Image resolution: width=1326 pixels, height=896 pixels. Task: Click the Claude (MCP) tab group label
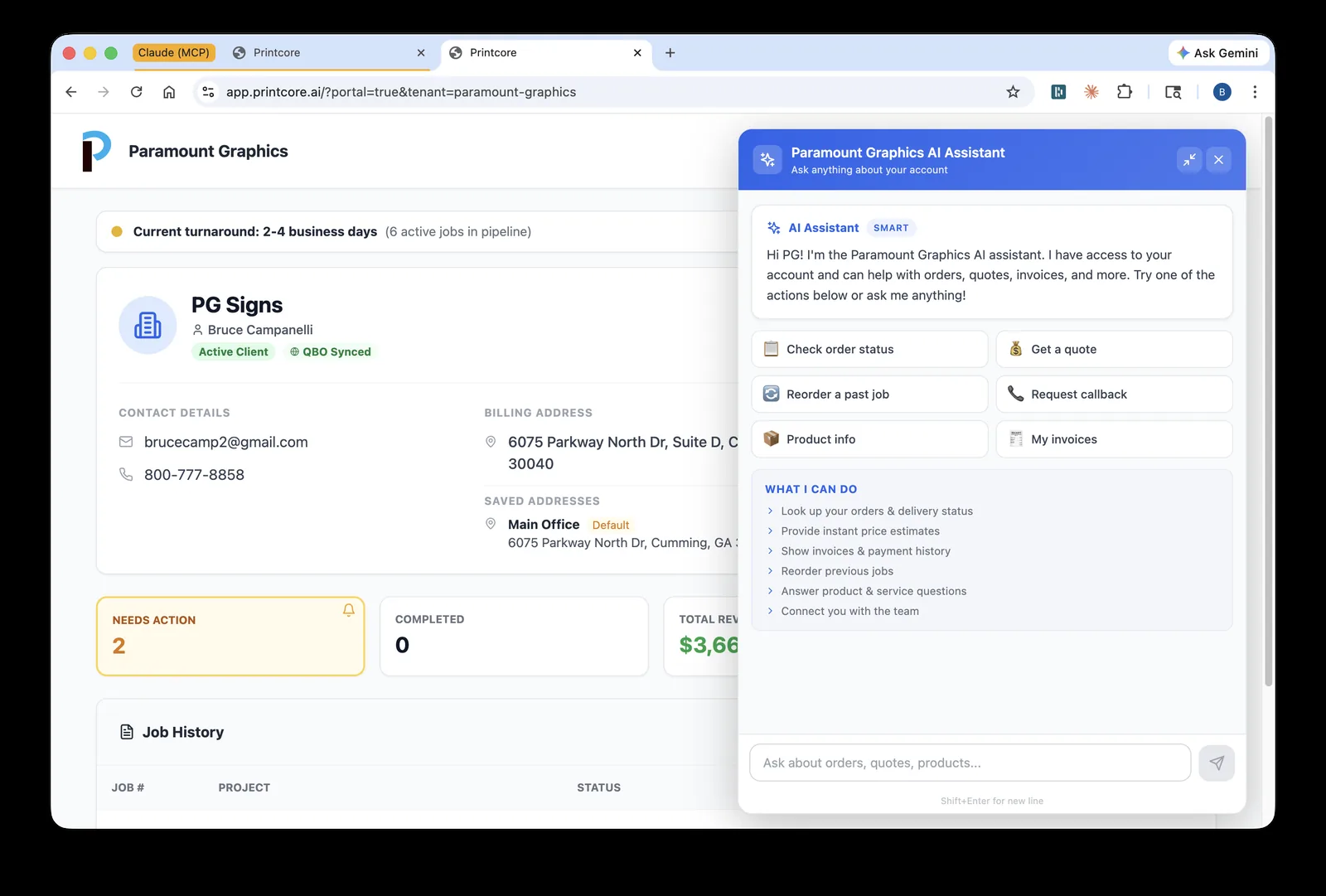click(174, 53)
